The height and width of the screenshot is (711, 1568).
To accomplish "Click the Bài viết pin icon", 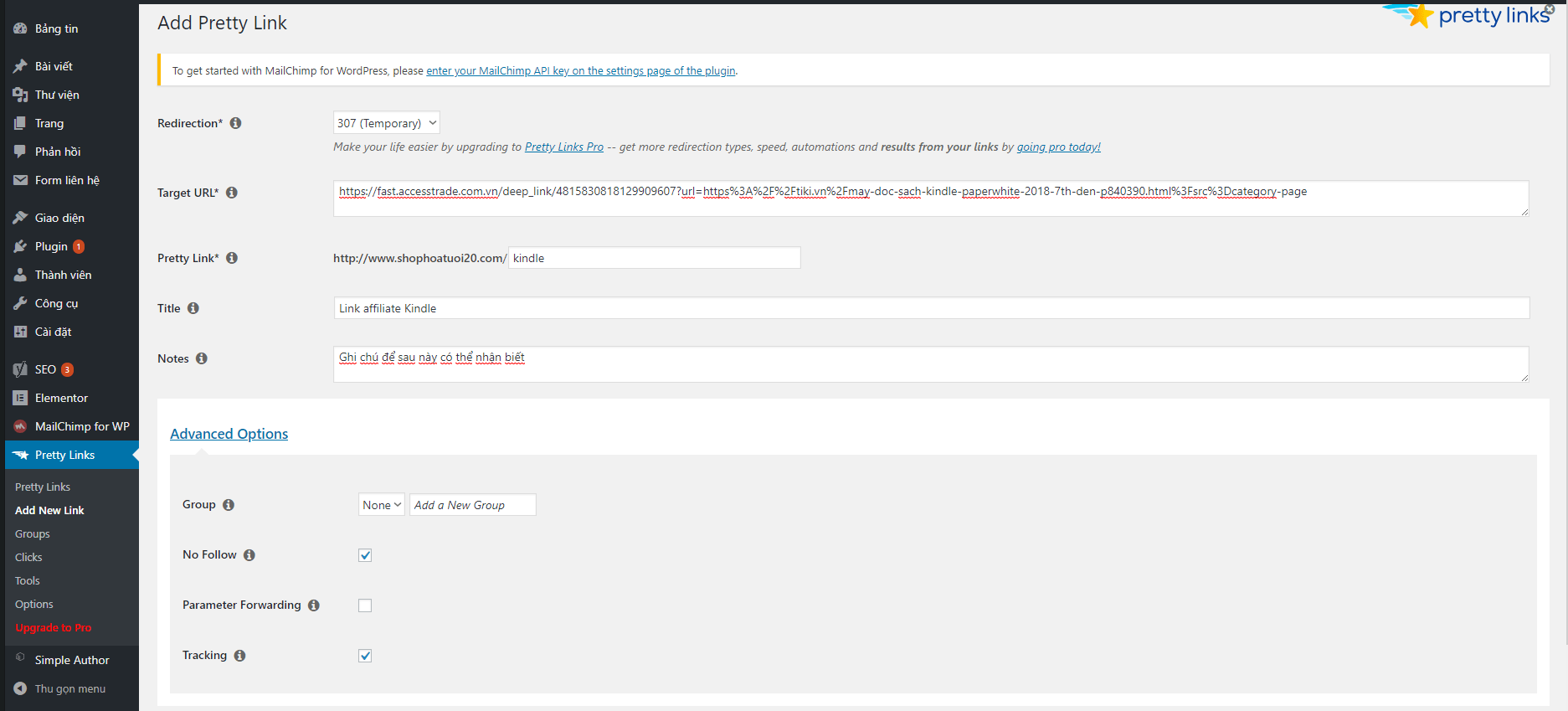I will point(20,66).
